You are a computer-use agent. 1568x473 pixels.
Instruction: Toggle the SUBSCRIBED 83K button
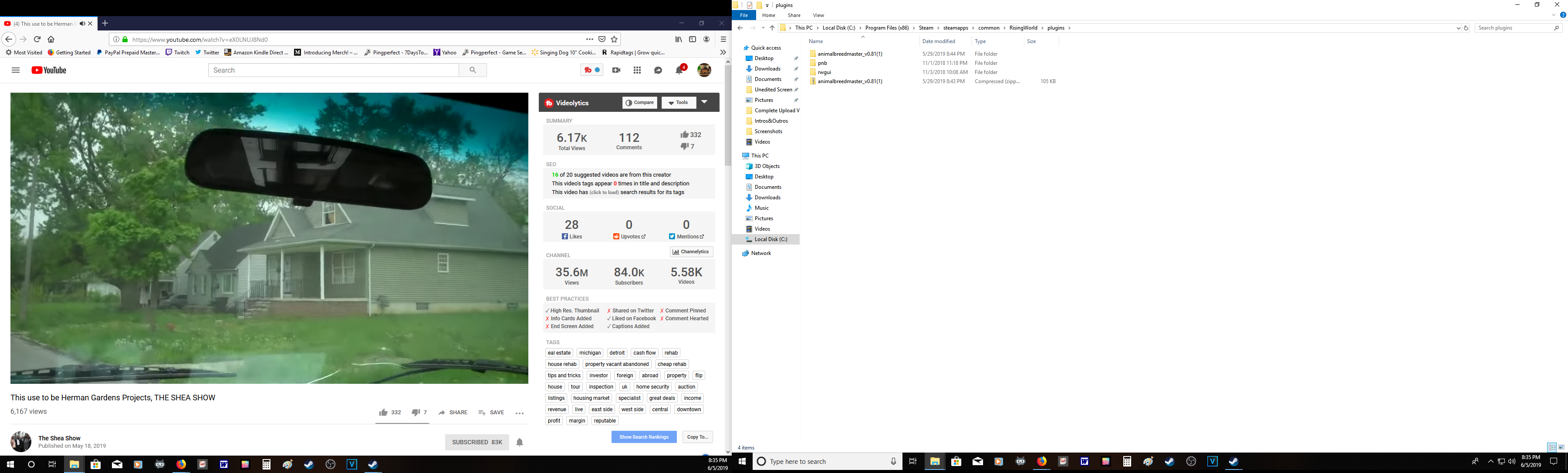point(477,443)
